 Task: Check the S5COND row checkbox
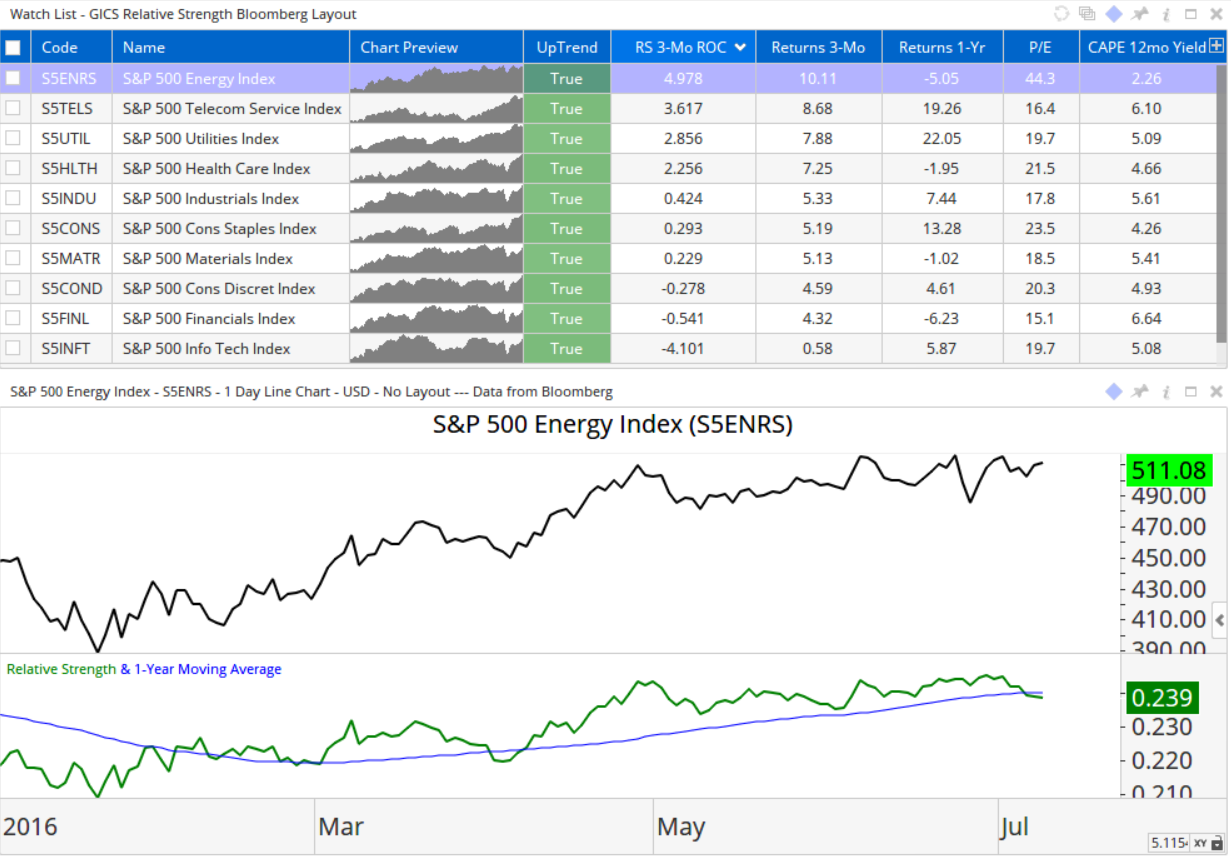point(13,288)
